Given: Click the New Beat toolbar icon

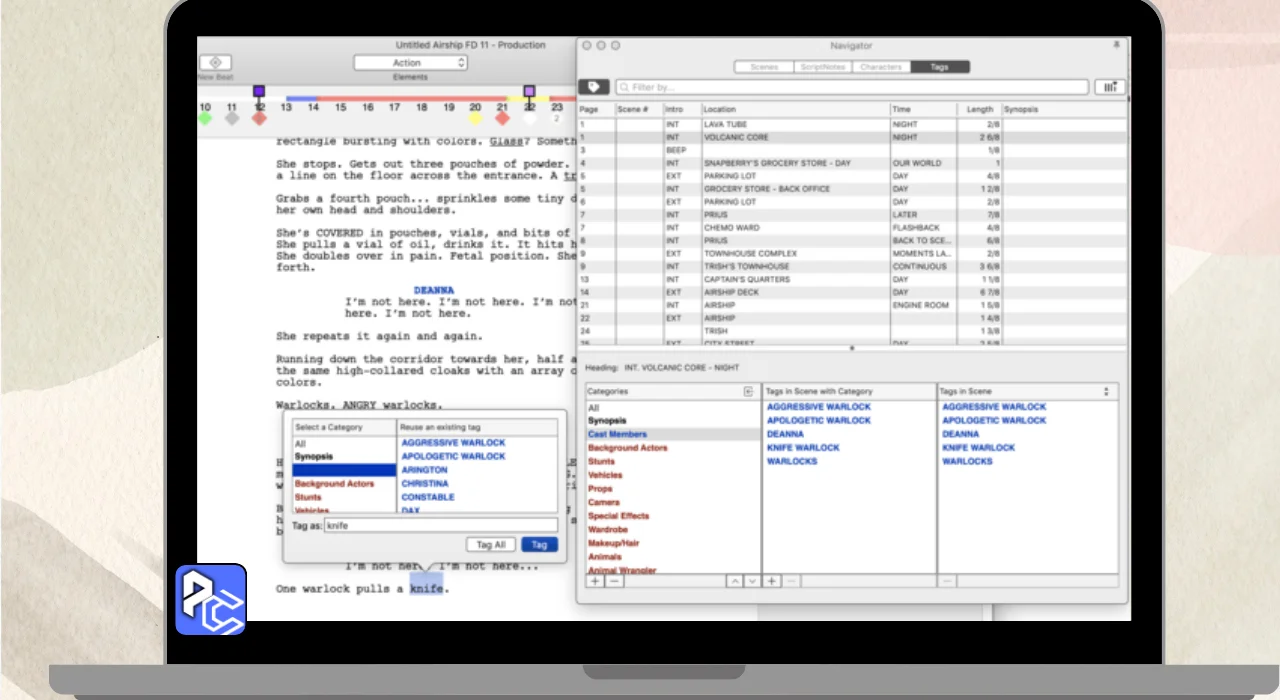Looking at the screenshot, I should click(x=215, y=63).
